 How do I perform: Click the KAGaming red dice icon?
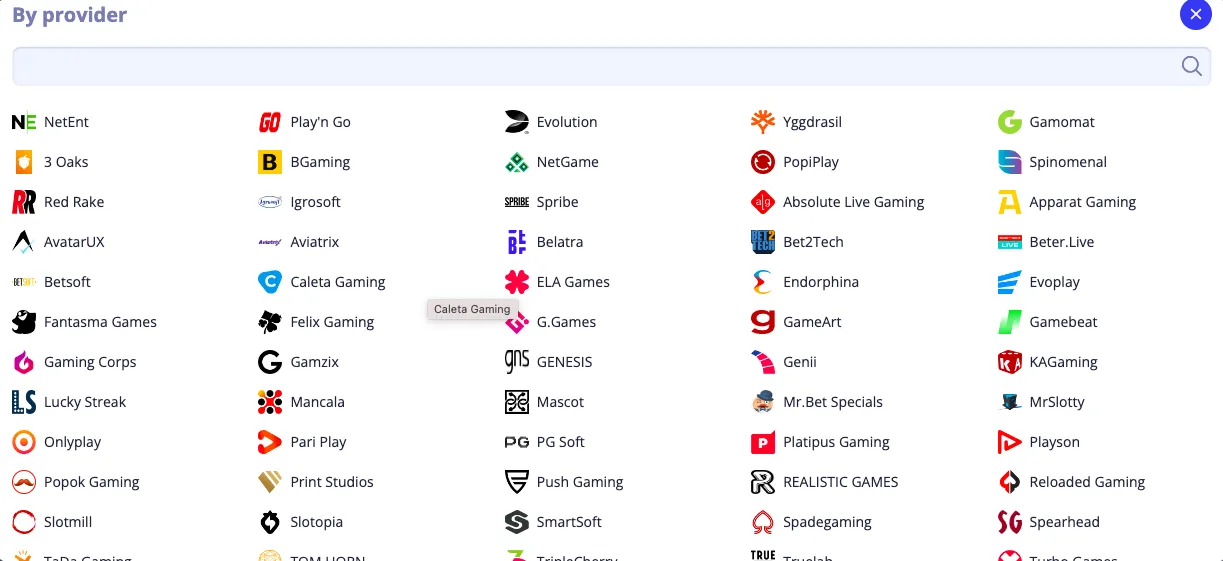pyautogui.click(x=1009, y=362)
